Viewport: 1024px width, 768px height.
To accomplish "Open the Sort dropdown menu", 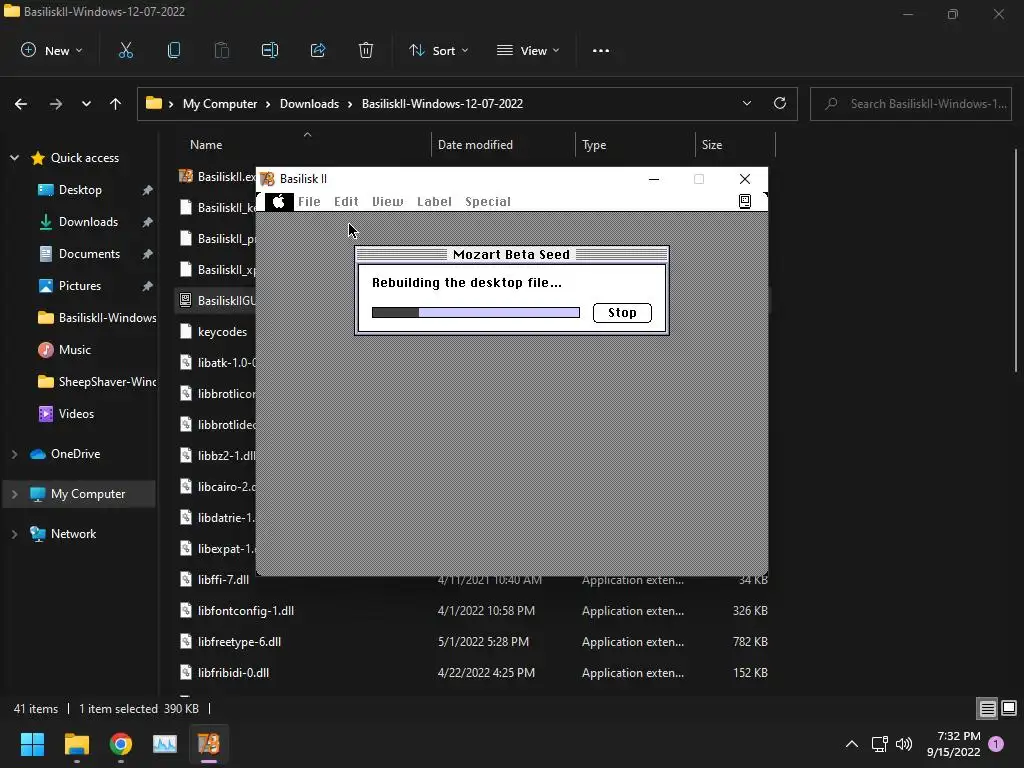I will (x=438, y=50).
